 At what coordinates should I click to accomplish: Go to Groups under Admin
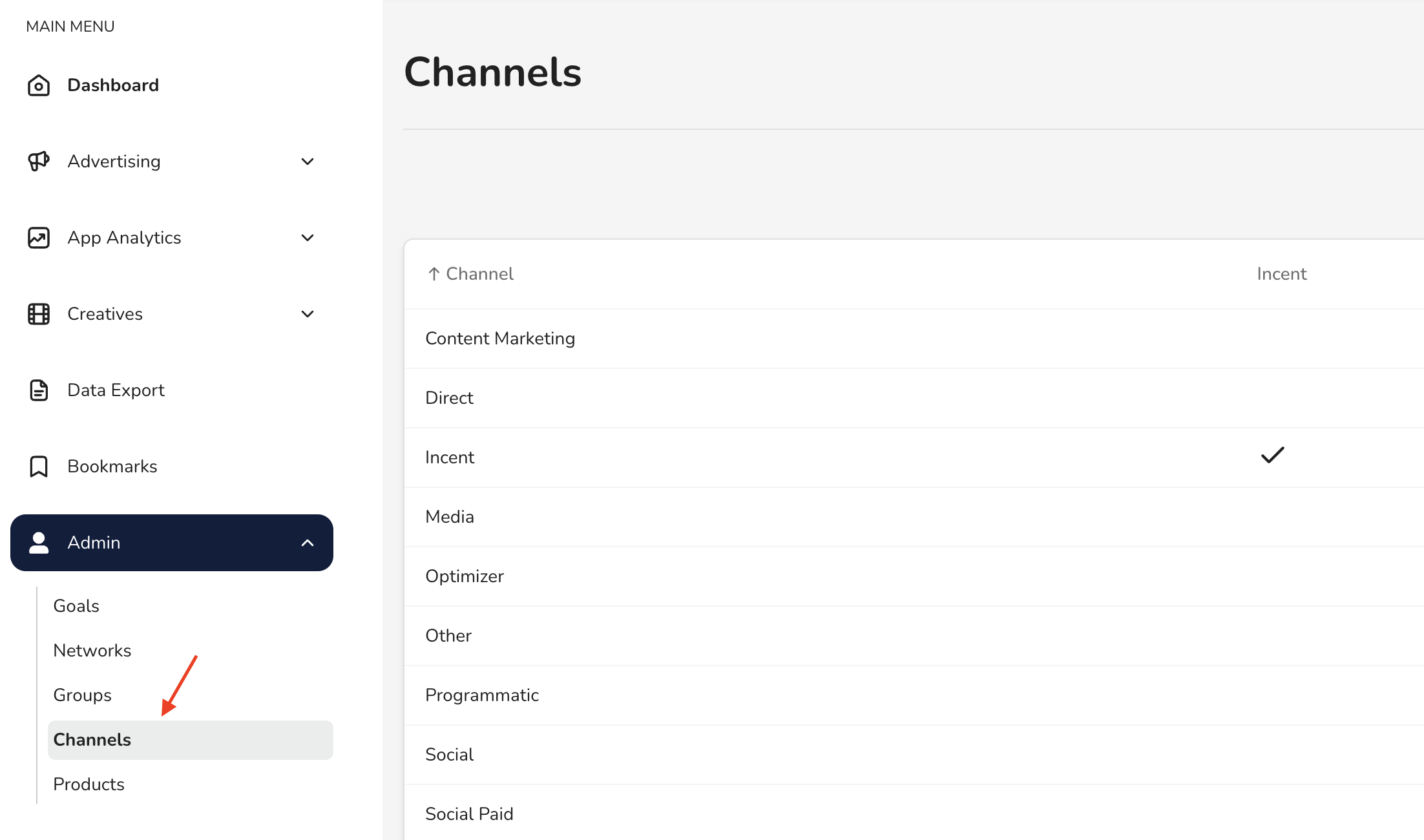pos(83,695)
